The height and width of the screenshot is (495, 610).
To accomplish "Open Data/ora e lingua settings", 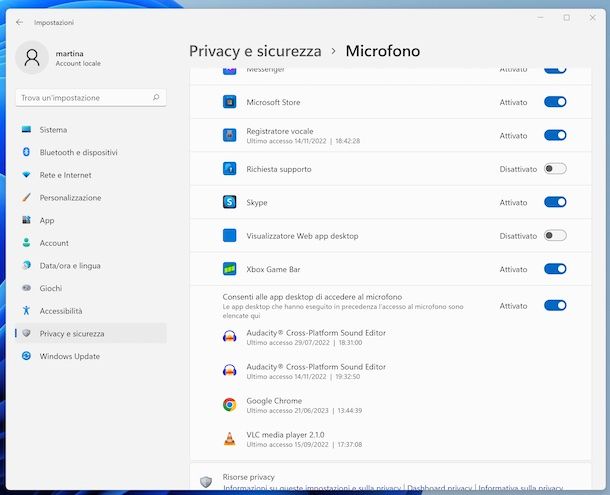I will point(91,265).
